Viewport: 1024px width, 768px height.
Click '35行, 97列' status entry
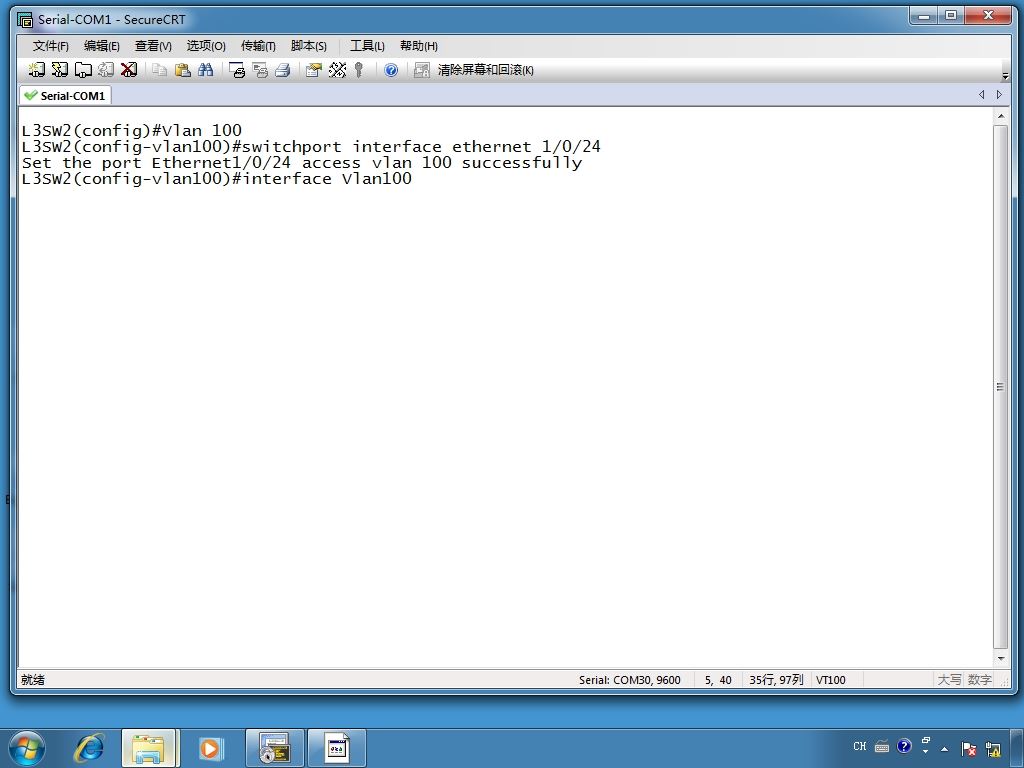tap(776, 680)
